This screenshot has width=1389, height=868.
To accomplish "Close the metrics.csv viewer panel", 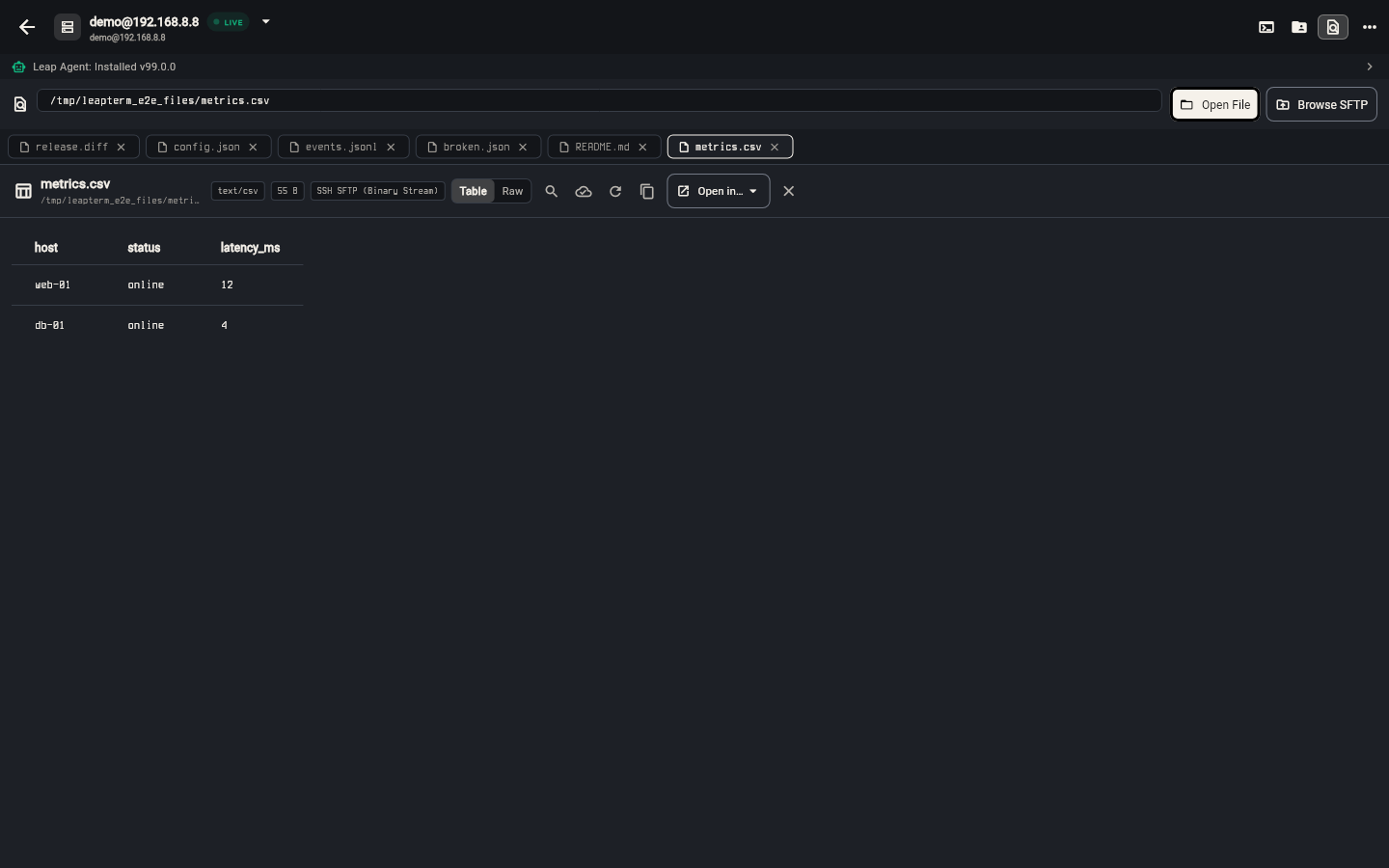I will tap(789, 191).
